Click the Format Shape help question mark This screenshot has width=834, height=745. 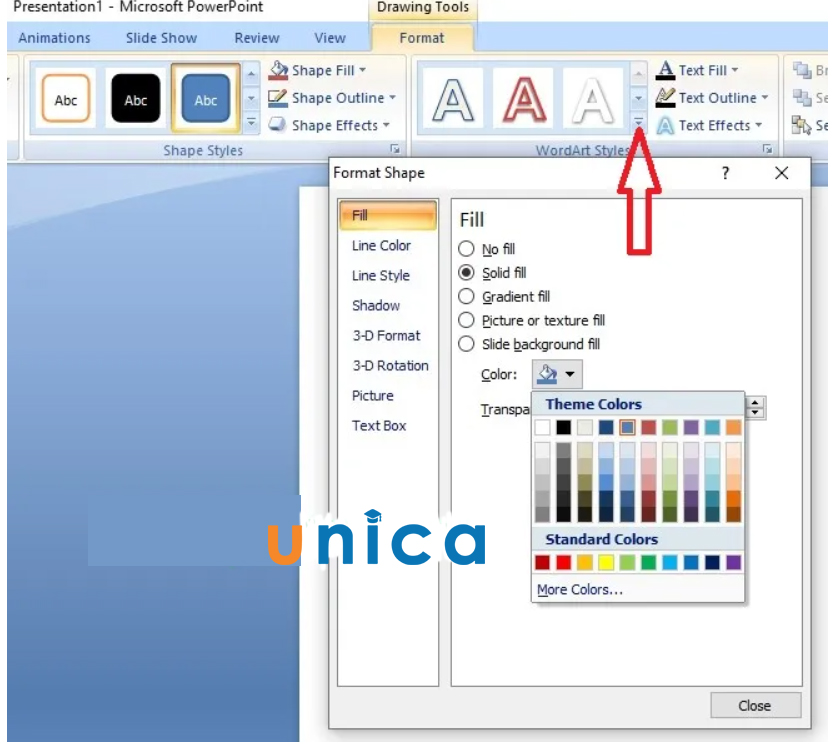coord(725,173)
